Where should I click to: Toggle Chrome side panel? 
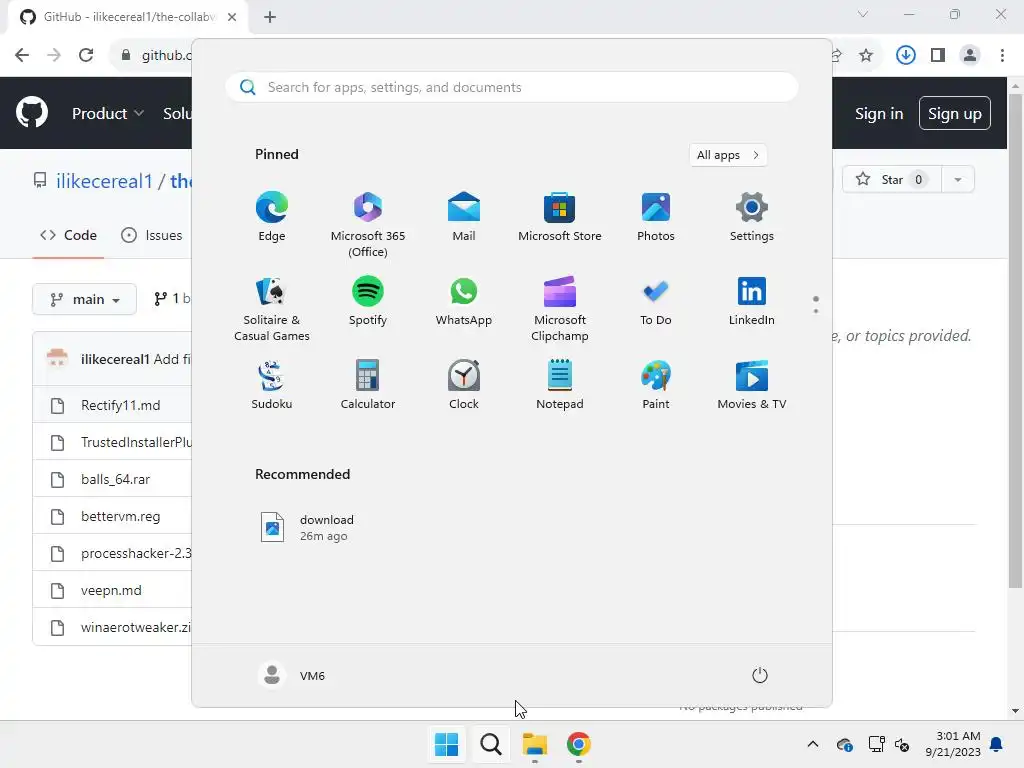[x=938, y=55]
